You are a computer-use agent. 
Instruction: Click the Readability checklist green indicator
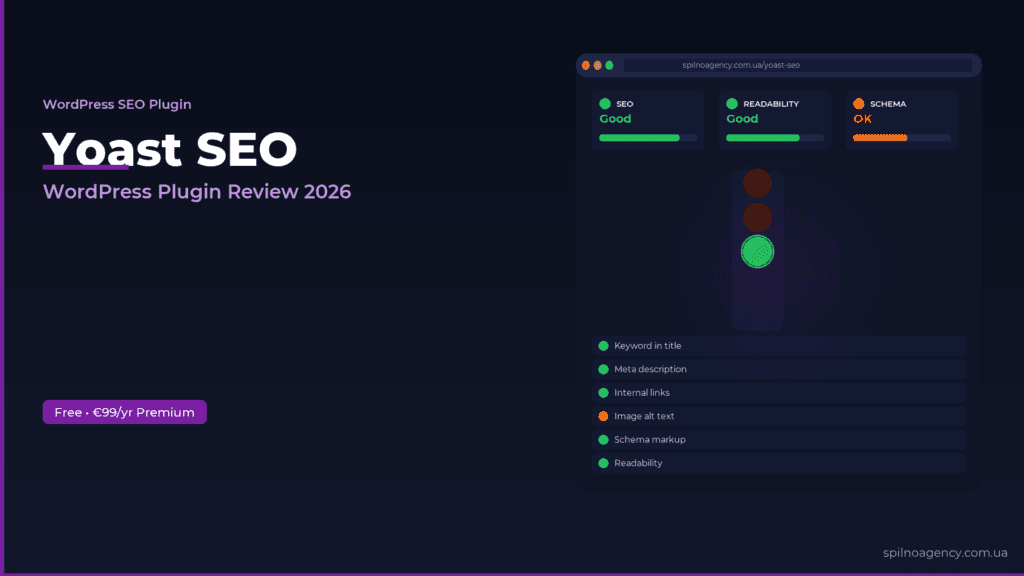pos(603,463)
